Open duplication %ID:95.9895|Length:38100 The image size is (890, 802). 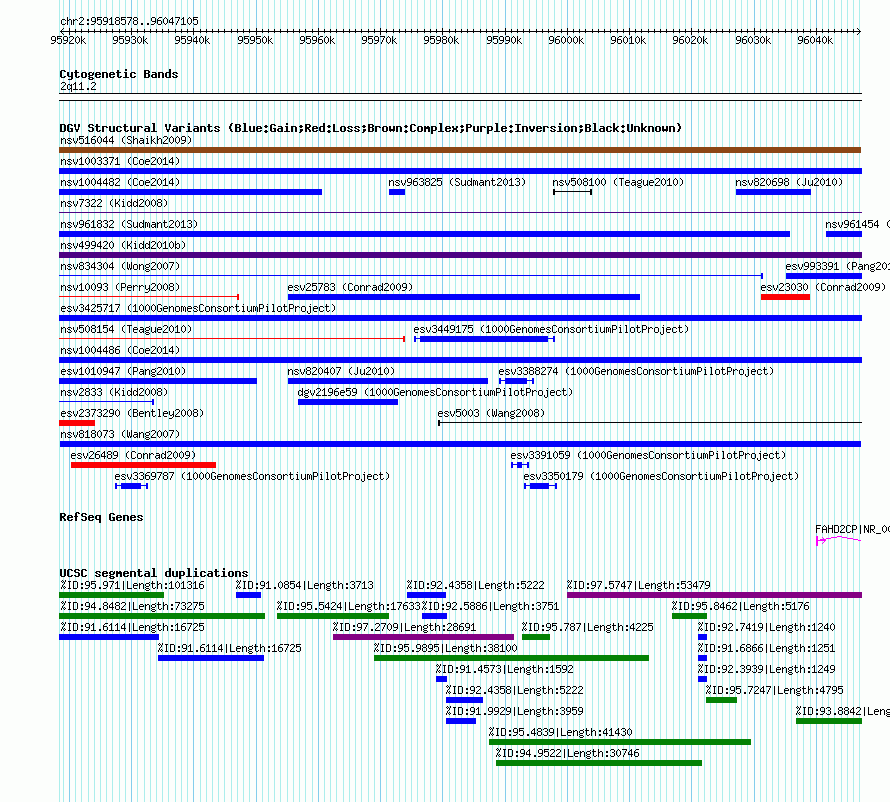pos(446,648)
